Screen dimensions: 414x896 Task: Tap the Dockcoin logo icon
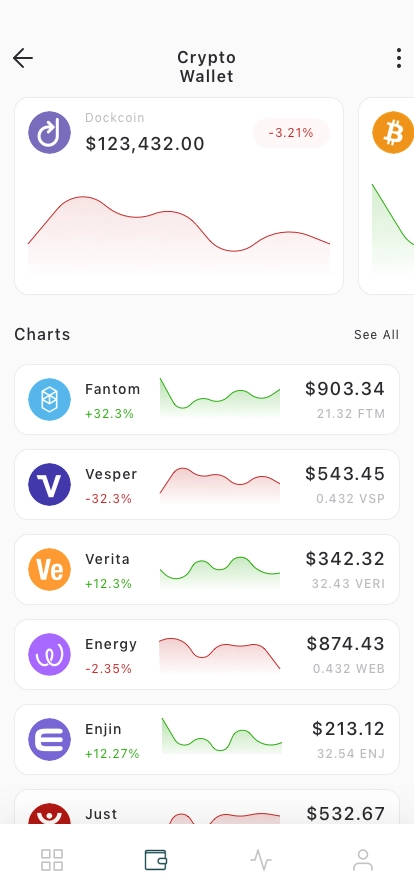click(x=50, y=133)
